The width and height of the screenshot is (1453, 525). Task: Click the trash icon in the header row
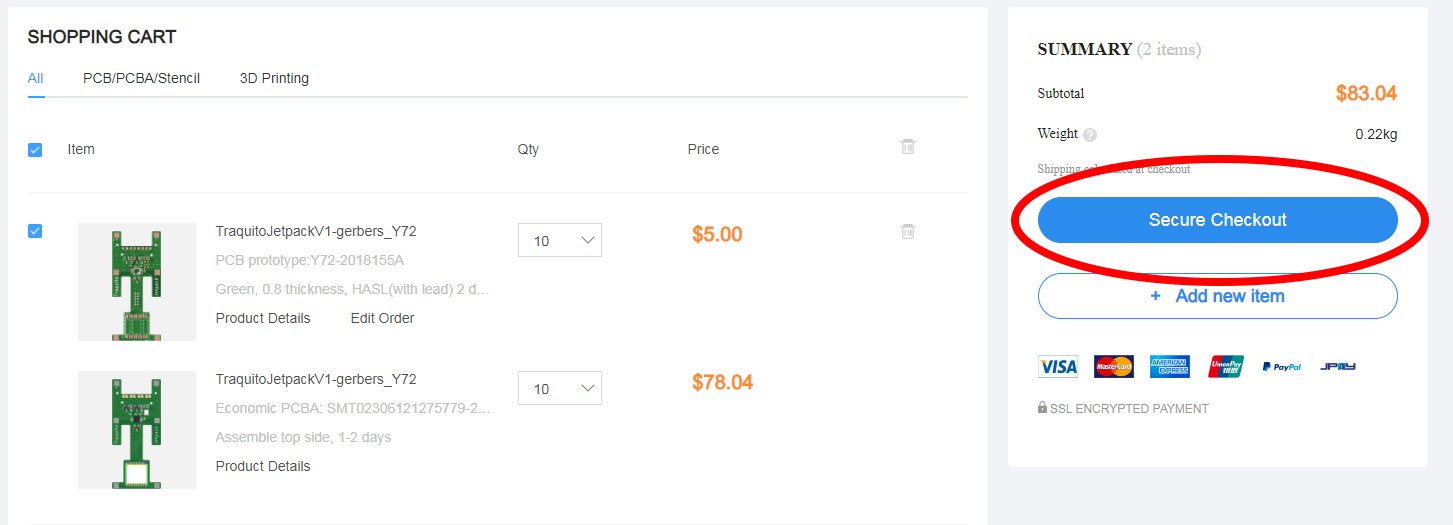(908, 147)
